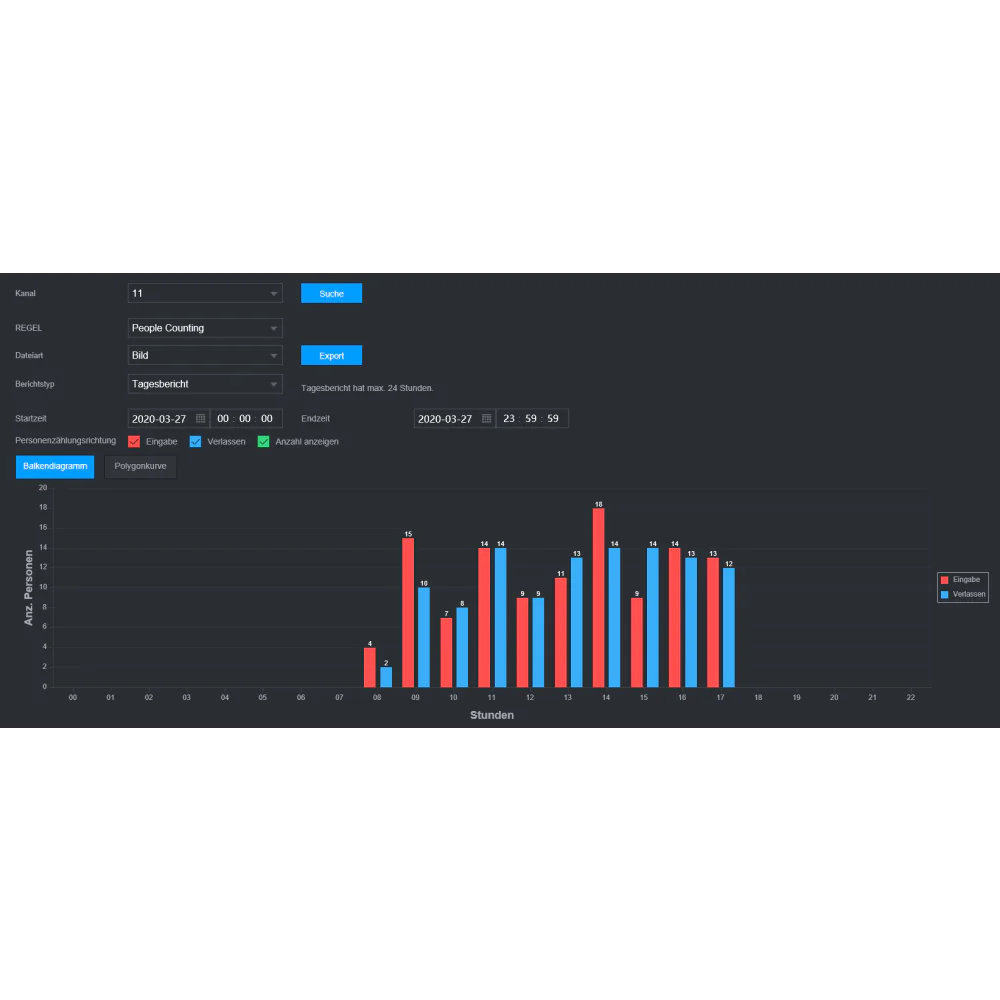
Task: Click the blue Verlassen legend swatch
Action: coord(944,594)
